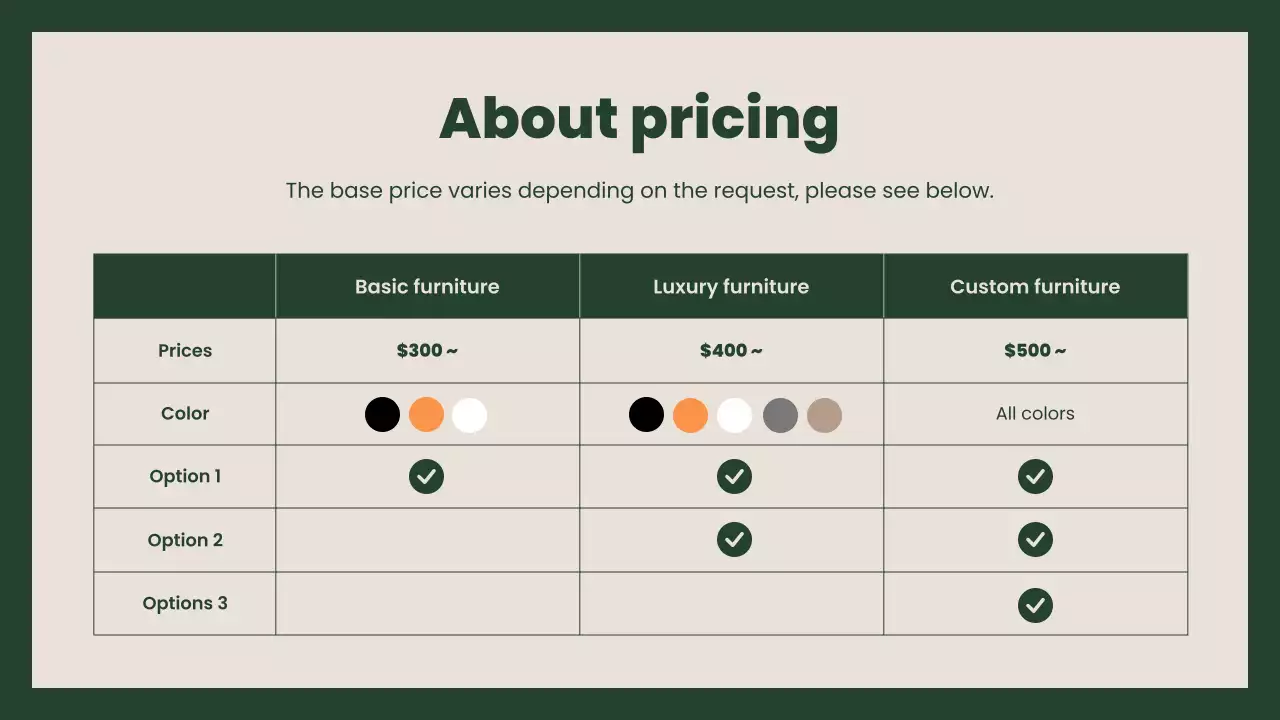Click the Custom furniture column header

pos(1035,287)
